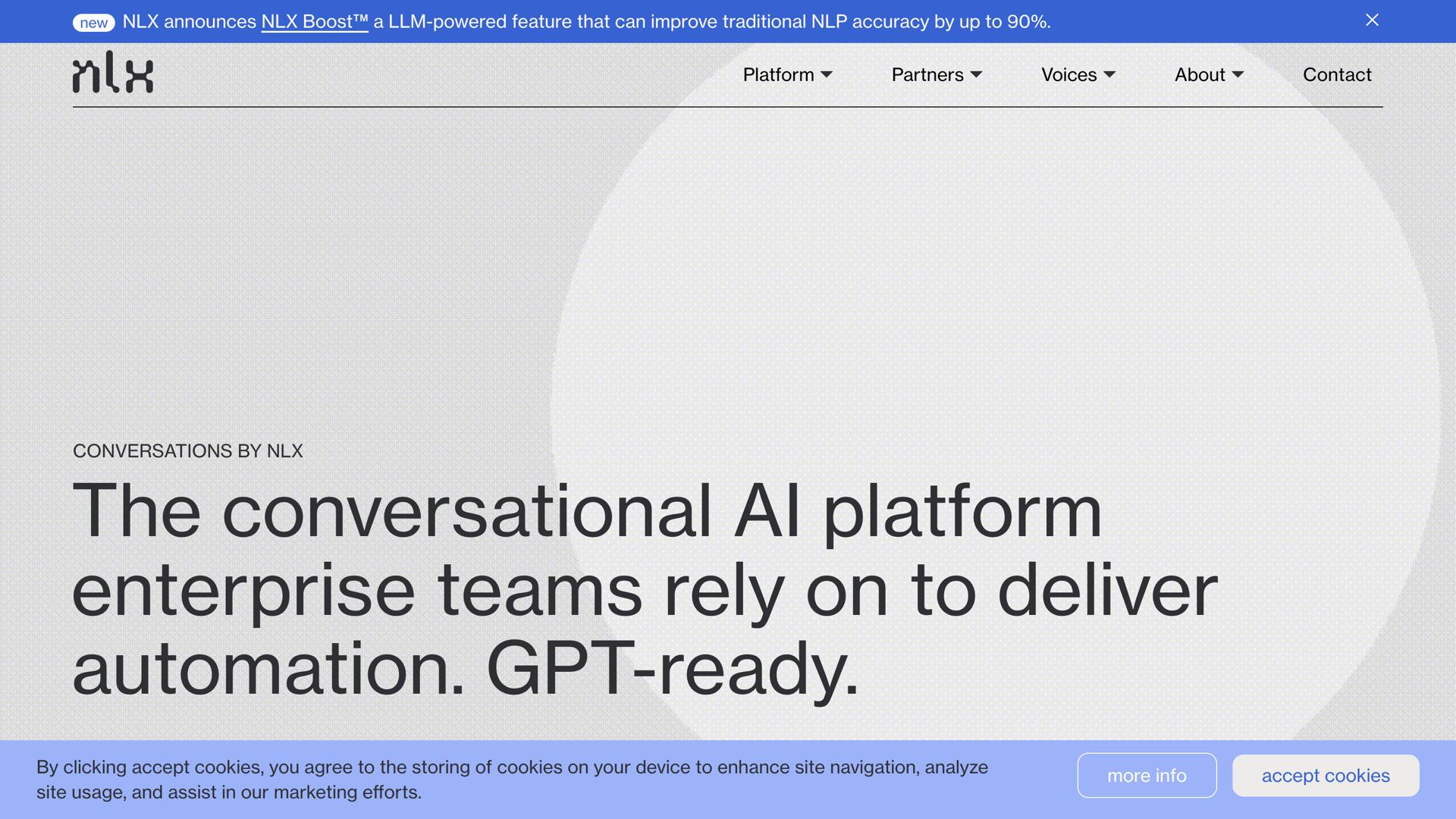Open the Platform menu item
Screen dimensions: 1456x819
pos(778,74)
